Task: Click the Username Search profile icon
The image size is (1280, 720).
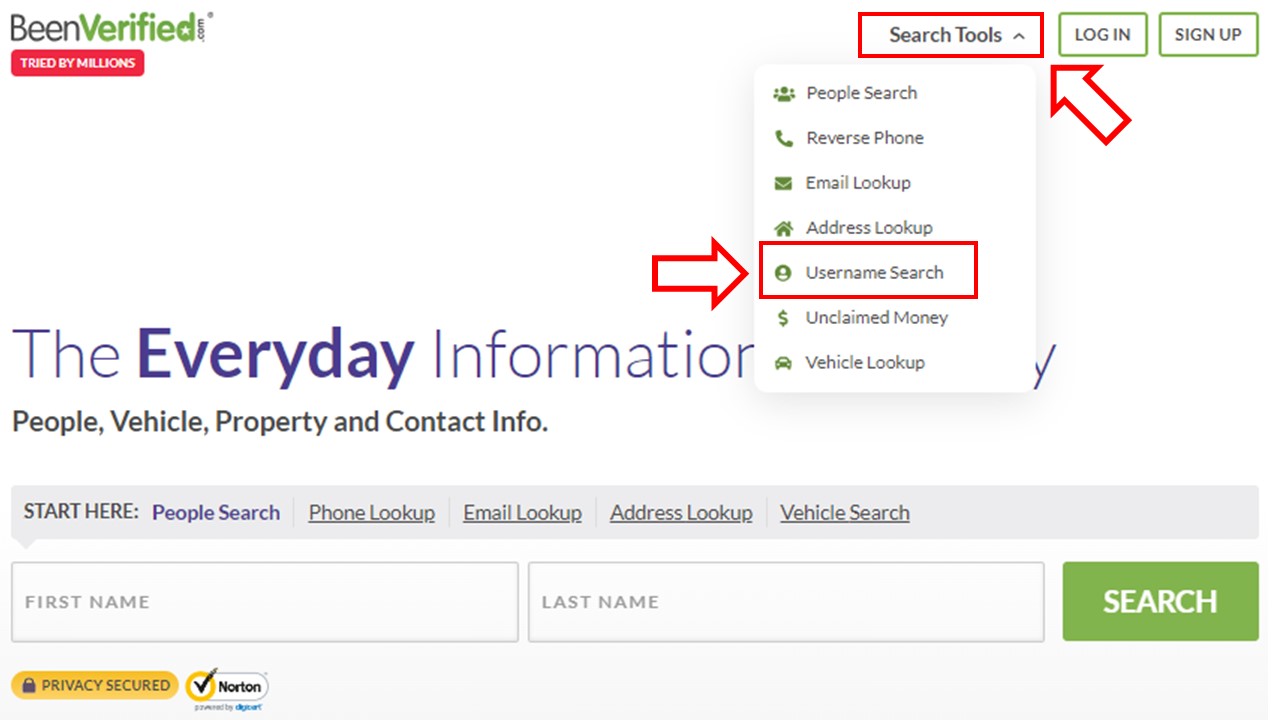Action: click(x=783, y=273)
